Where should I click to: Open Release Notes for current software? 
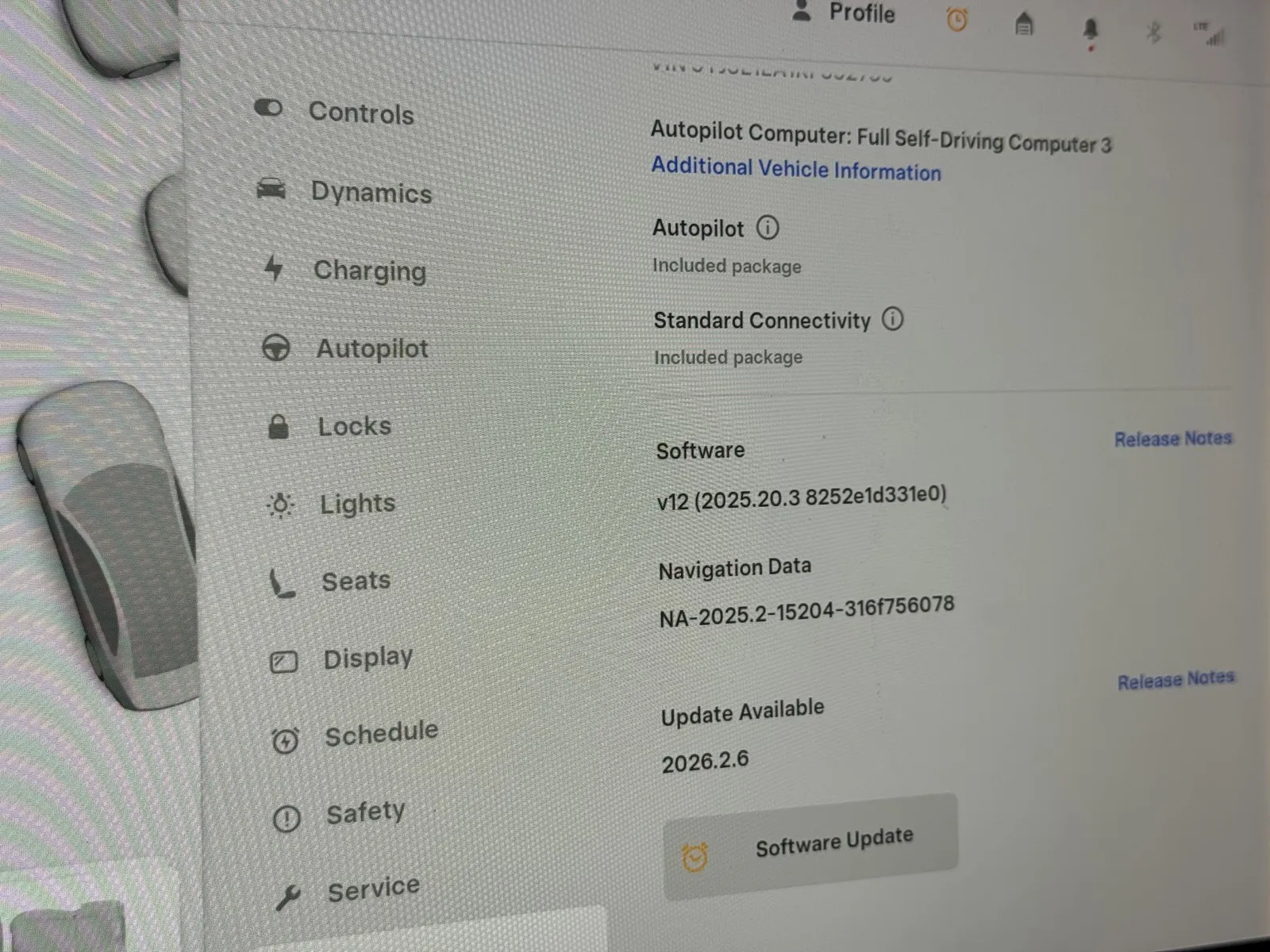[x=1172, y=439]
